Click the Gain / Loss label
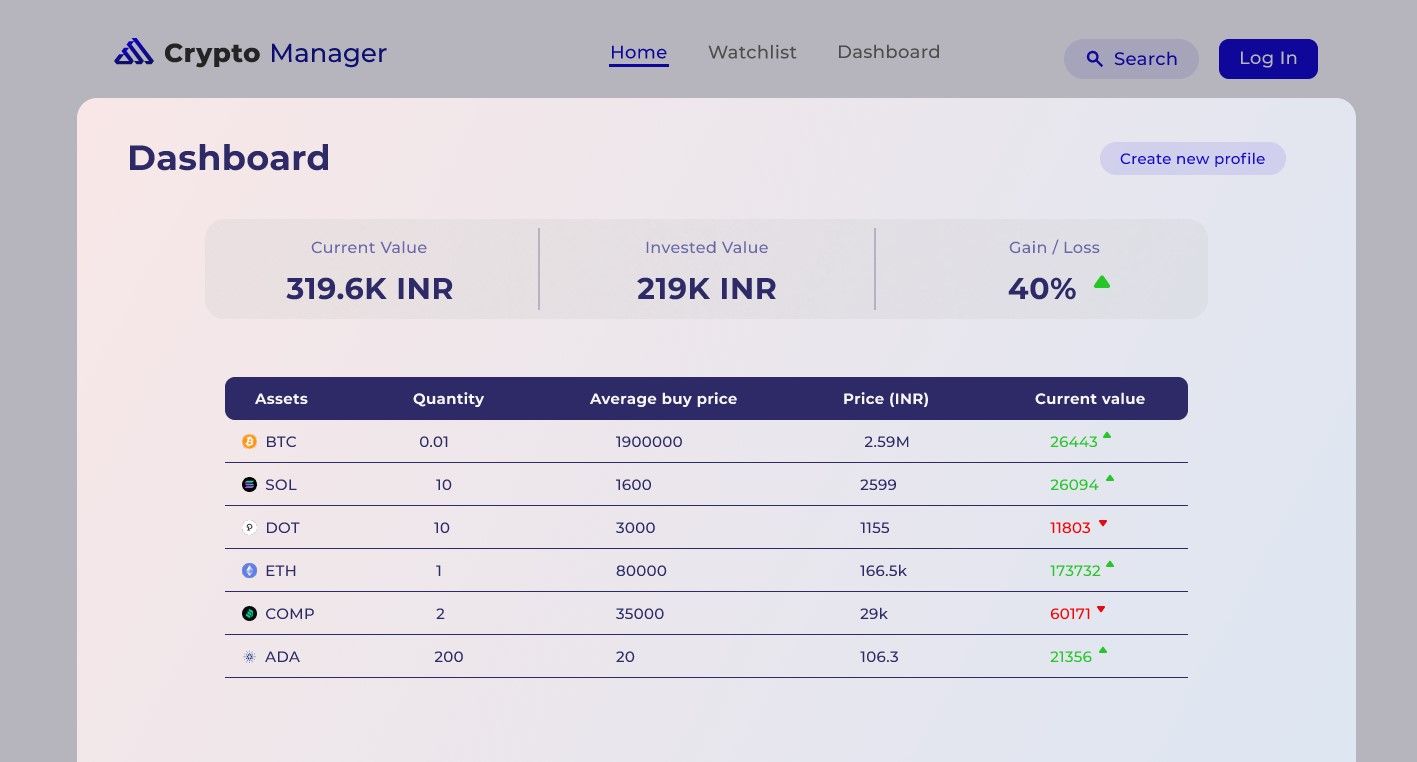 pos(1054,247)
